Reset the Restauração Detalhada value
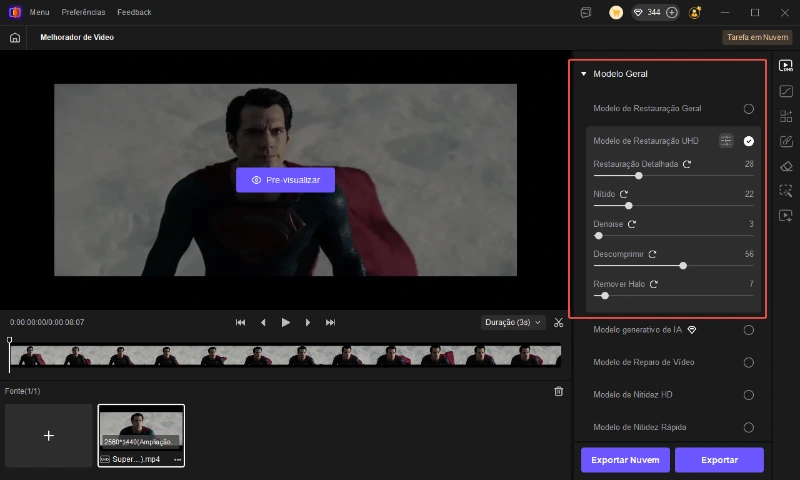Screen dimensions: 800x480 pos(687,164)
